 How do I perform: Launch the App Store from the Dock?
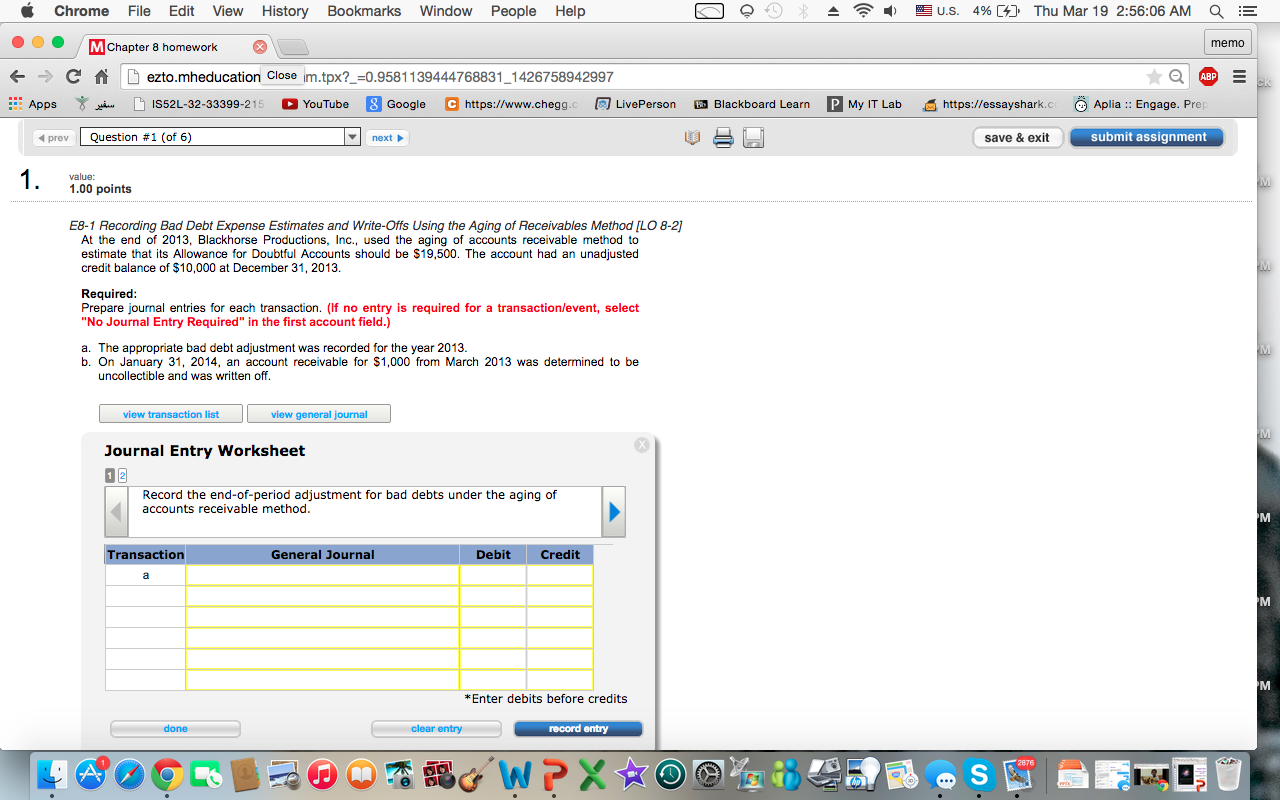91,774
